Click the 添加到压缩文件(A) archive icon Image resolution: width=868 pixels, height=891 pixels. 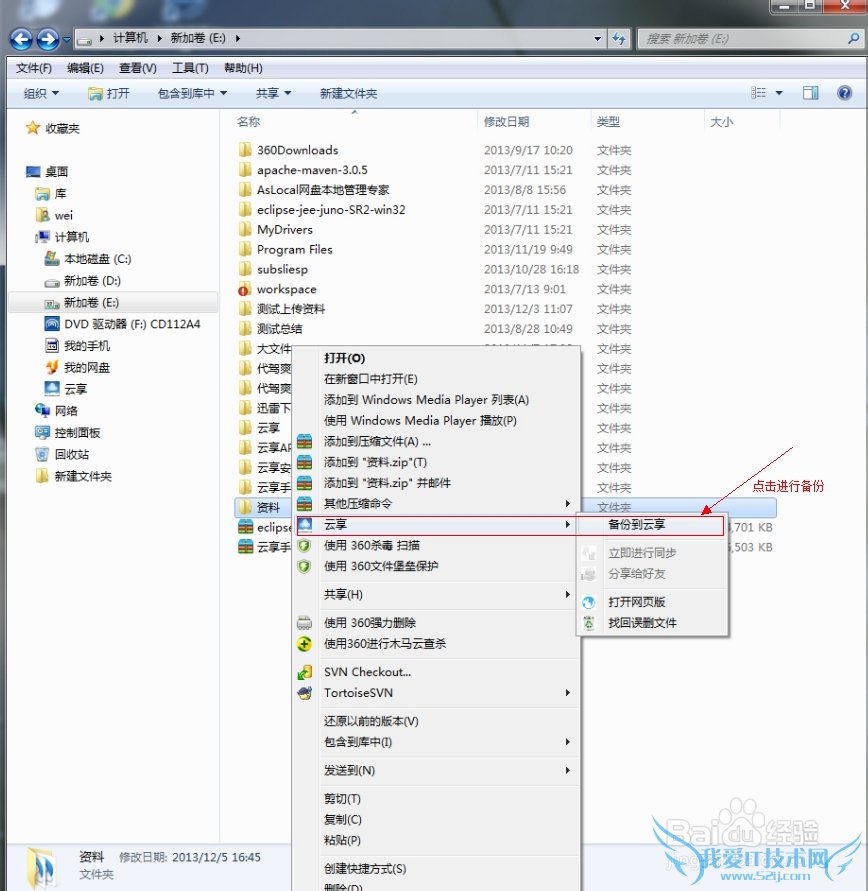tap(304, 441)
